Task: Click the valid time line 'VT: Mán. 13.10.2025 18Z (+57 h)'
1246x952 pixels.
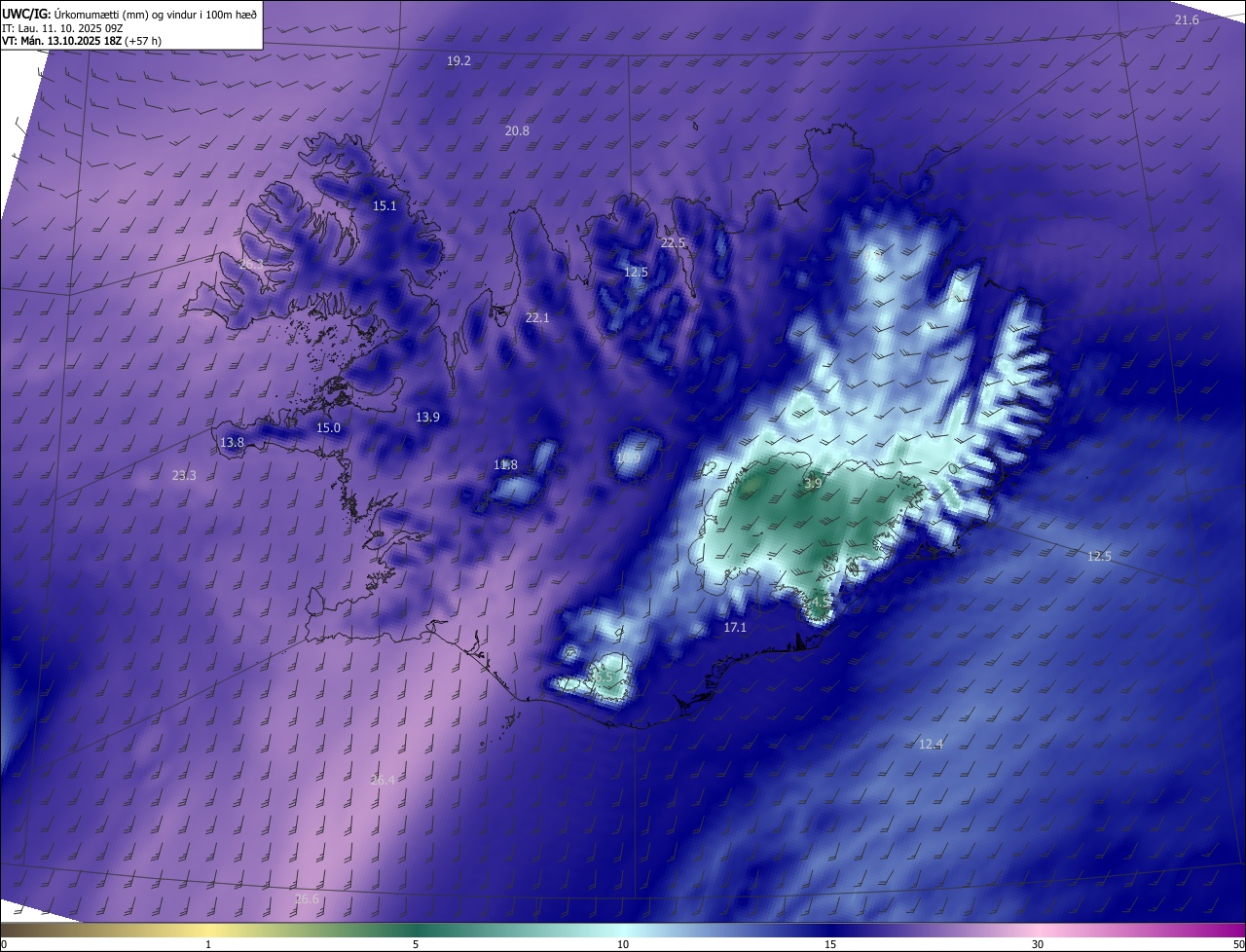Action: (x=82, y=42)
